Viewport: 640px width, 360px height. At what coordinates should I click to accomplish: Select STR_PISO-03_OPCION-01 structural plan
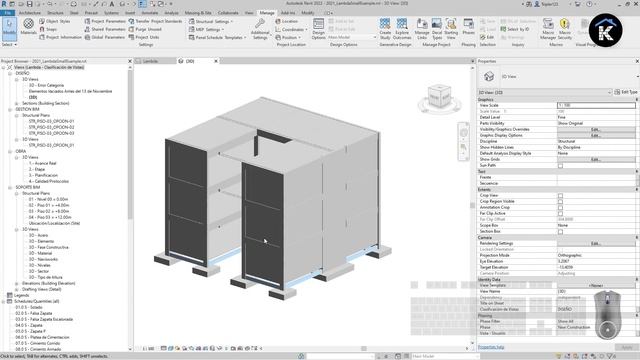(x=51, y=121)
